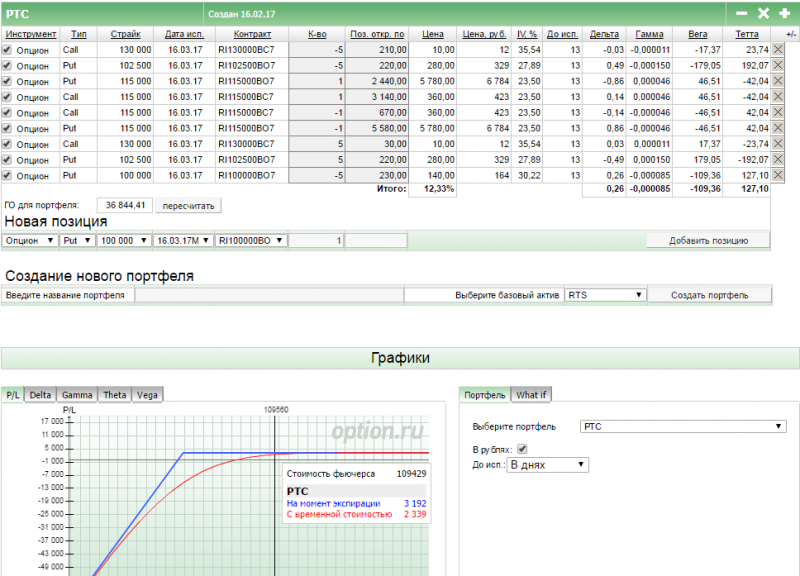
Task: Delete the Put 100 000 position row
Action: tap(779, 175)
